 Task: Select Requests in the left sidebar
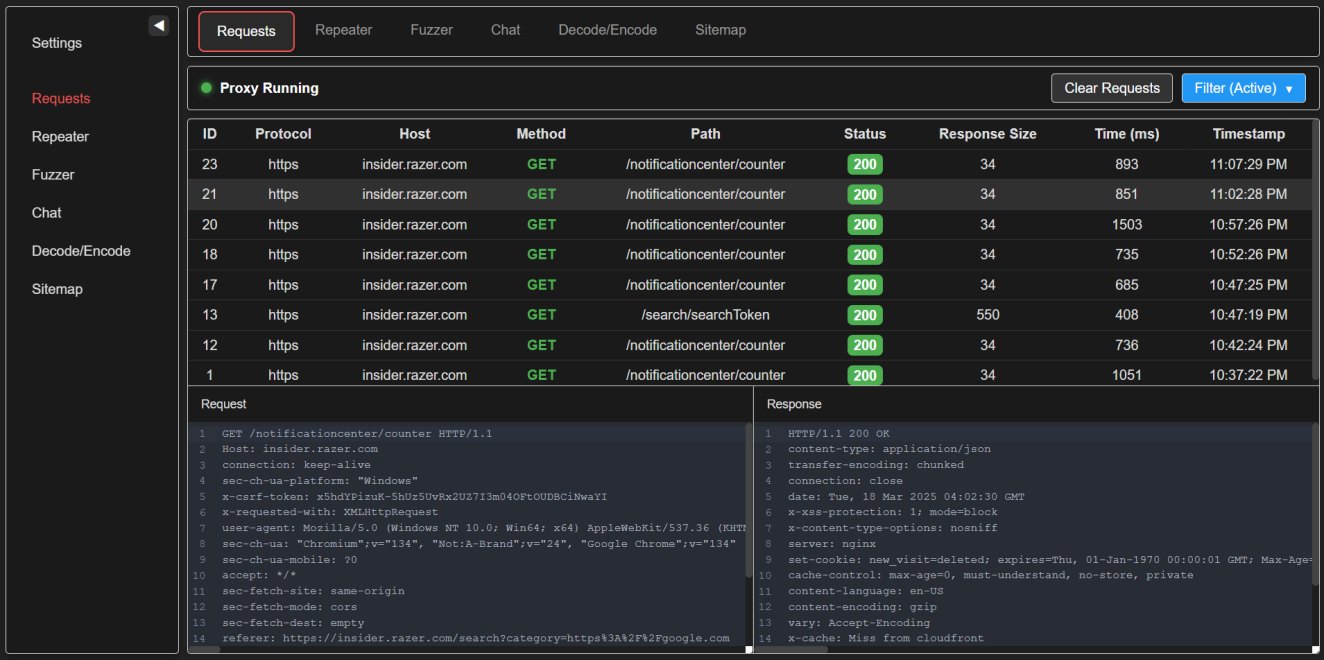[61, 98]
